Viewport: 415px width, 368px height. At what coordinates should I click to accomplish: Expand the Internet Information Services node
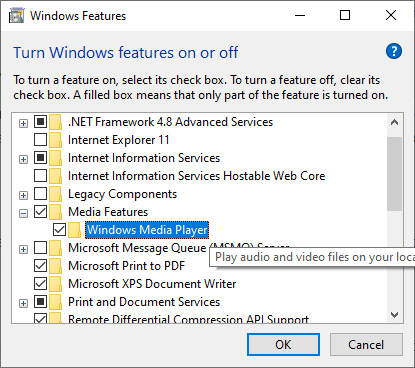tap(23, 160)
